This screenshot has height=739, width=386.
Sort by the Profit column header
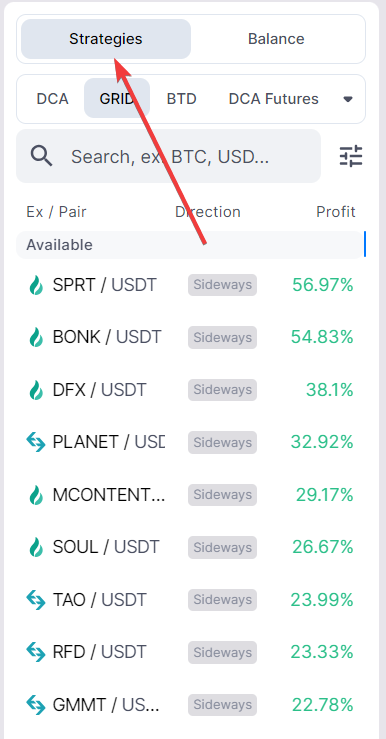pos(336,212)
